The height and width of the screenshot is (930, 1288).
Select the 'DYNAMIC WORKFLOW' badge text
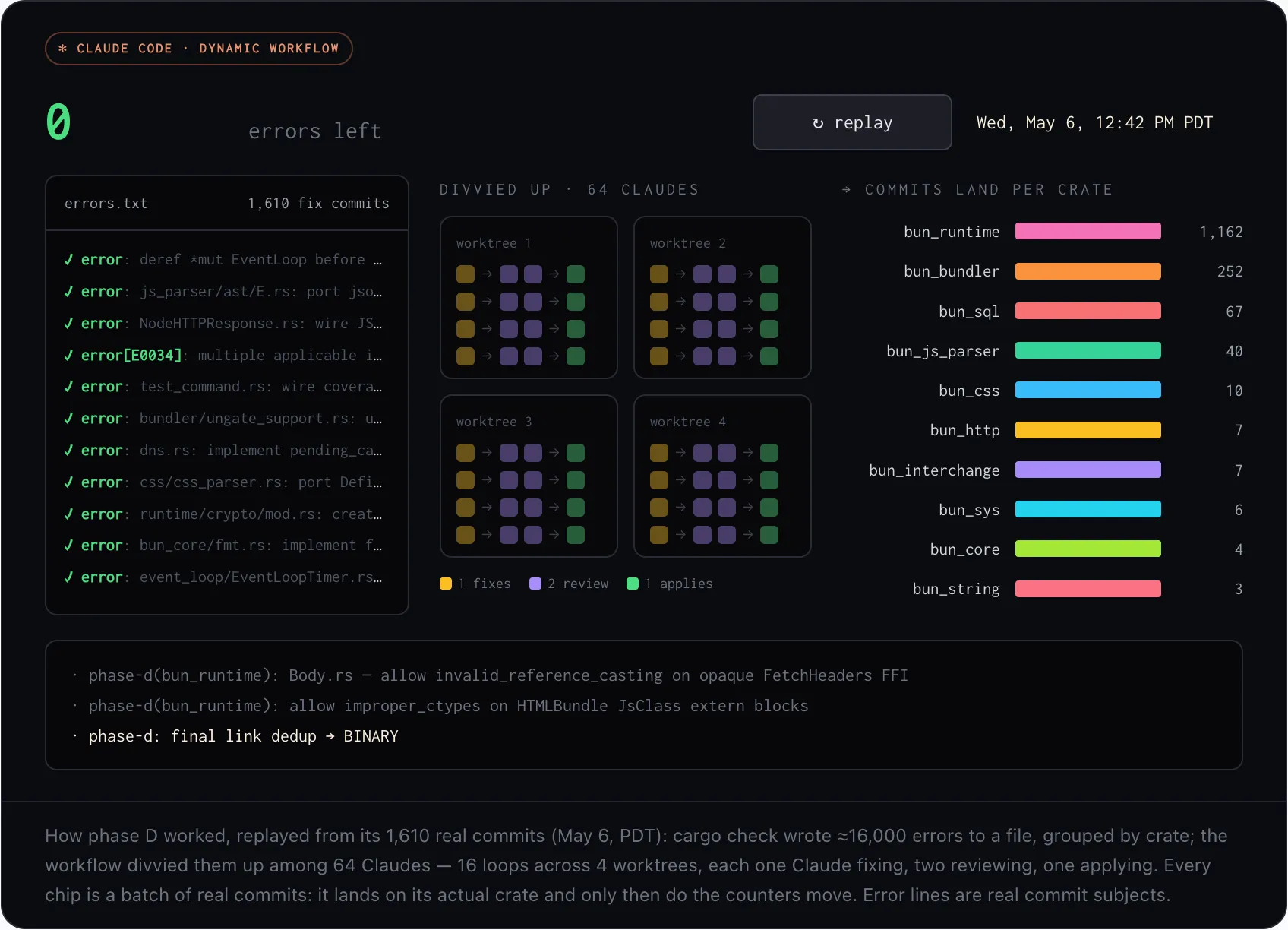[269, 49]
